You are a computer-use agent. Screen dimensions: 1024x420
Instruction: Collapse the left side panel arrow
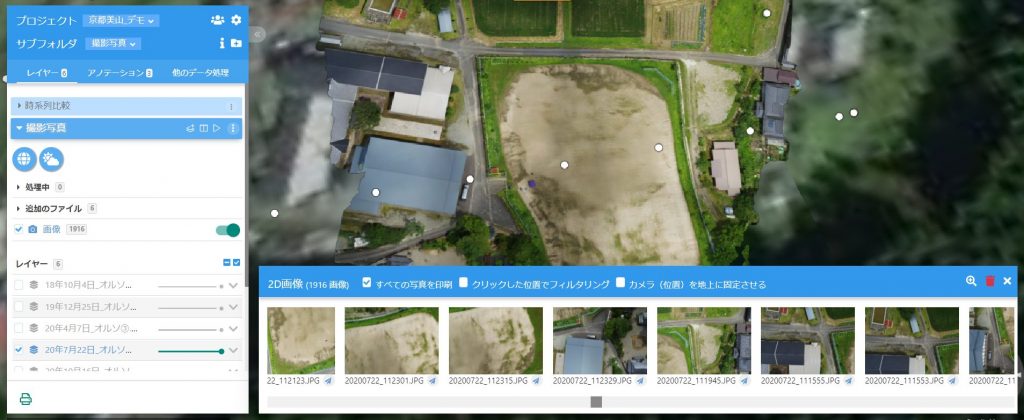(x=258, y=34)
